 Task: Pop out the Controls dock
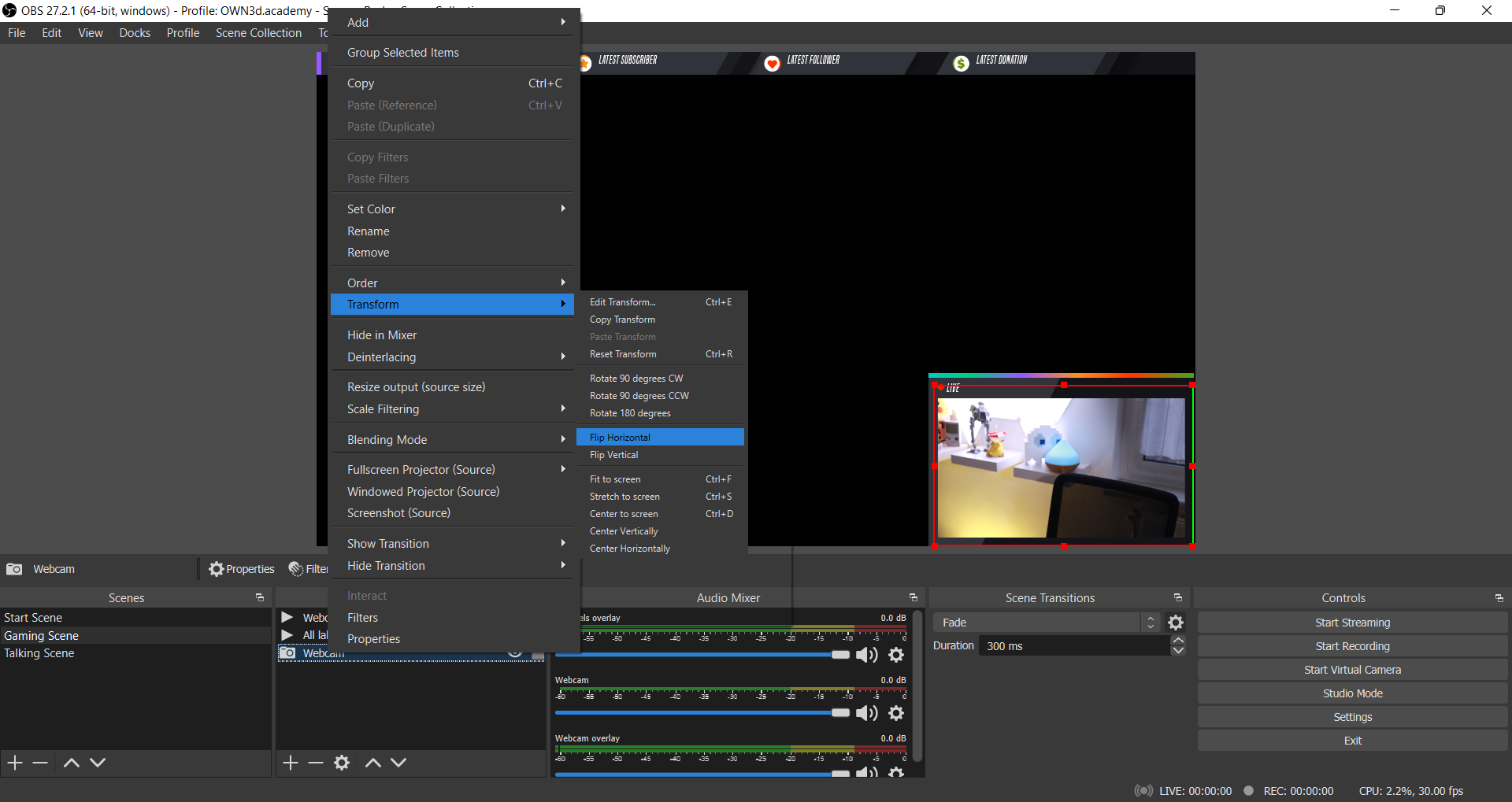click(1499, 598)
